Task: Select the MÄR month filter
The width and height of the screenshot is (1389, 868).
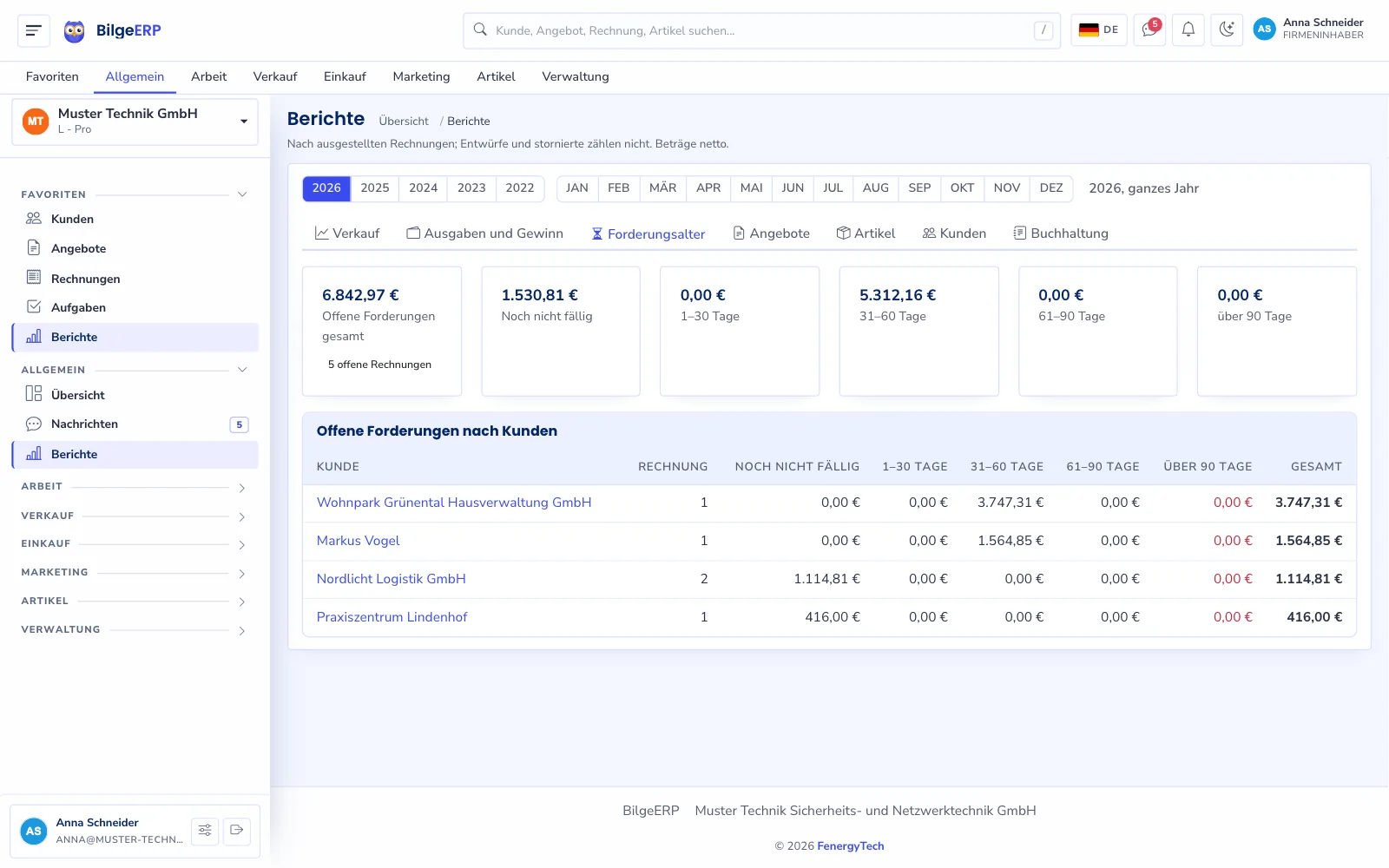Action: point(662,188)
